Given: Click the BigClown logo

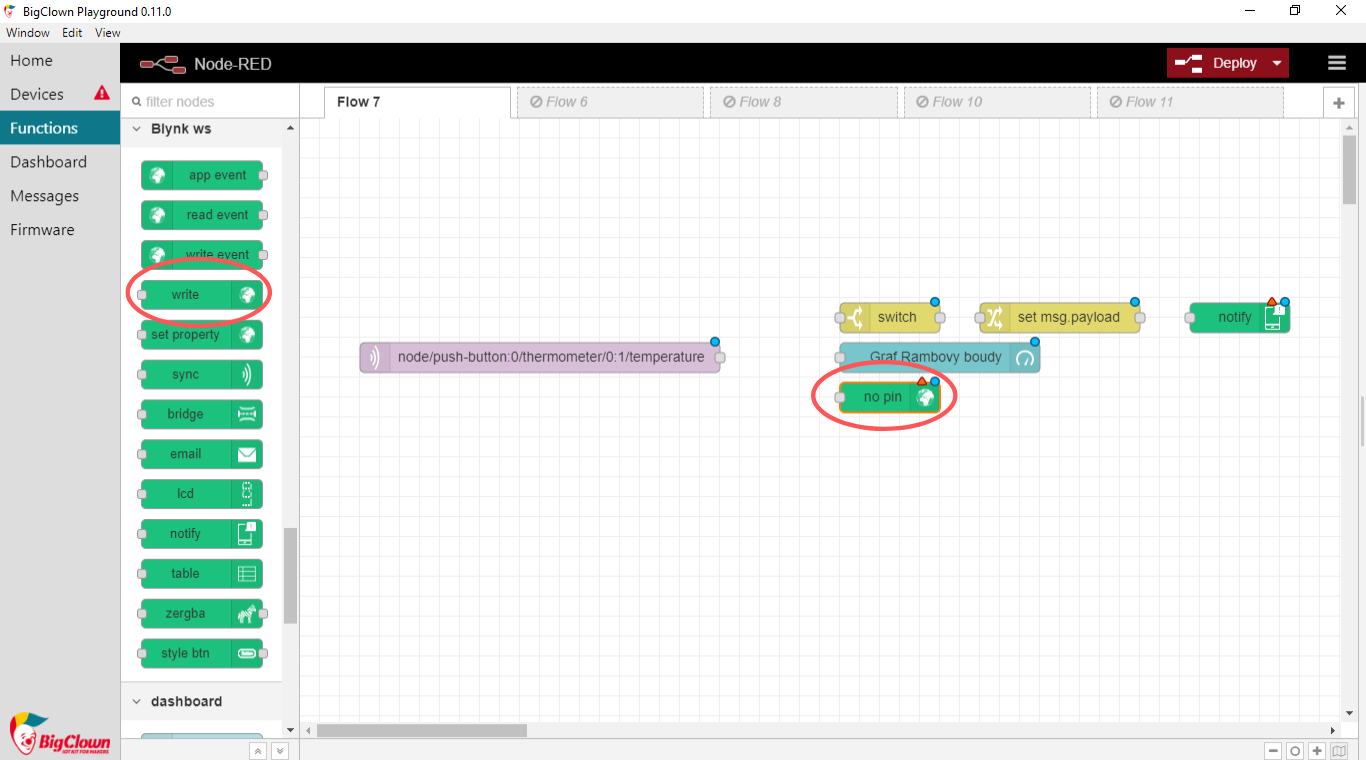Looking at the screenshot, I should [x=59, y=733].
